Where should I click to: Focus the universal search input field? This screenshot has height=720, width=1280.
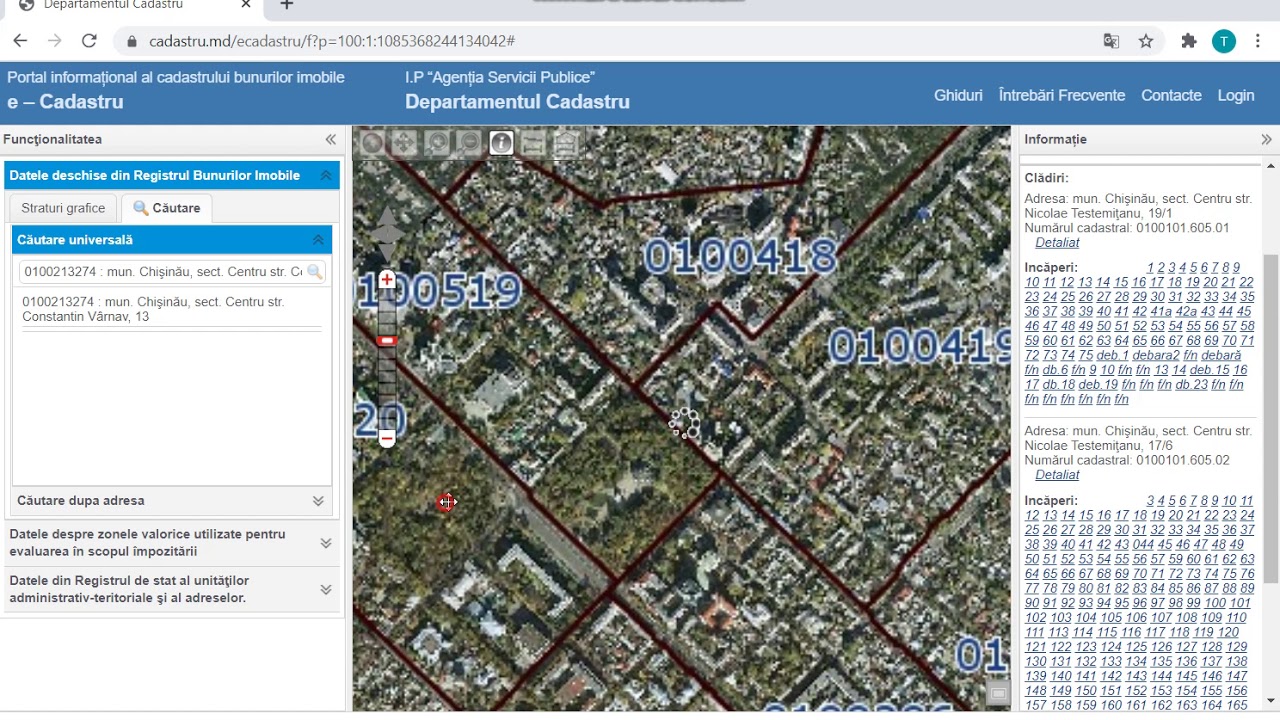pyautogui.click(x=163, y=272)
